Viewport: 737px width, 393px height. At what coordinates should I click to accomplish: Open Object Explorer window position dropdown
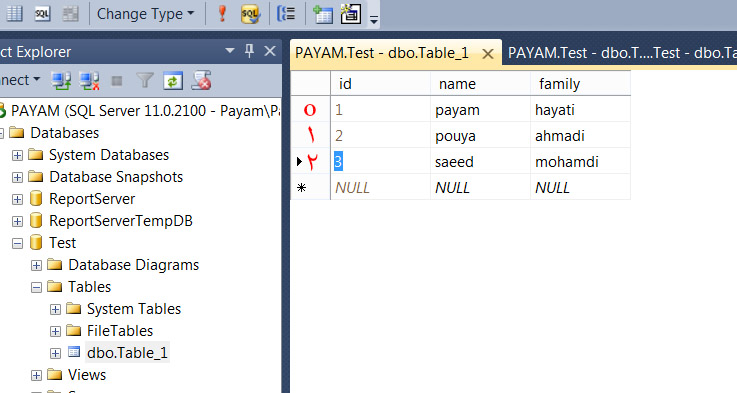click(x=230, y=51)
